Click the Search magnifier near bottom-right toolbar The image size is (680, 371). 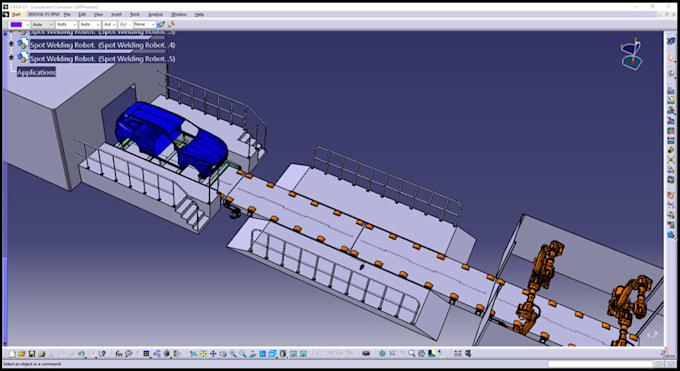[412, 354]
